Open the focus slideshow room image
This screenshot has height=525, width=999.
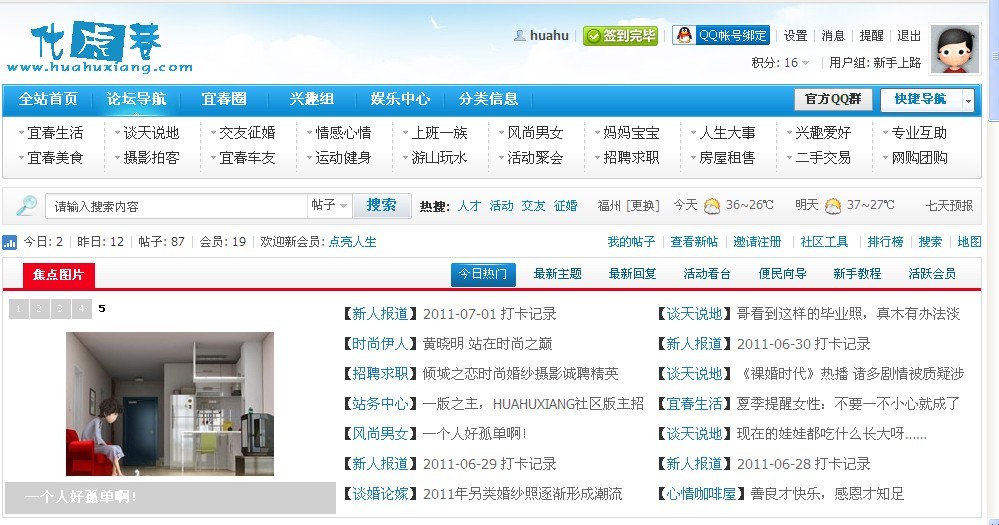pyautogui.click(x=170, y=404)
